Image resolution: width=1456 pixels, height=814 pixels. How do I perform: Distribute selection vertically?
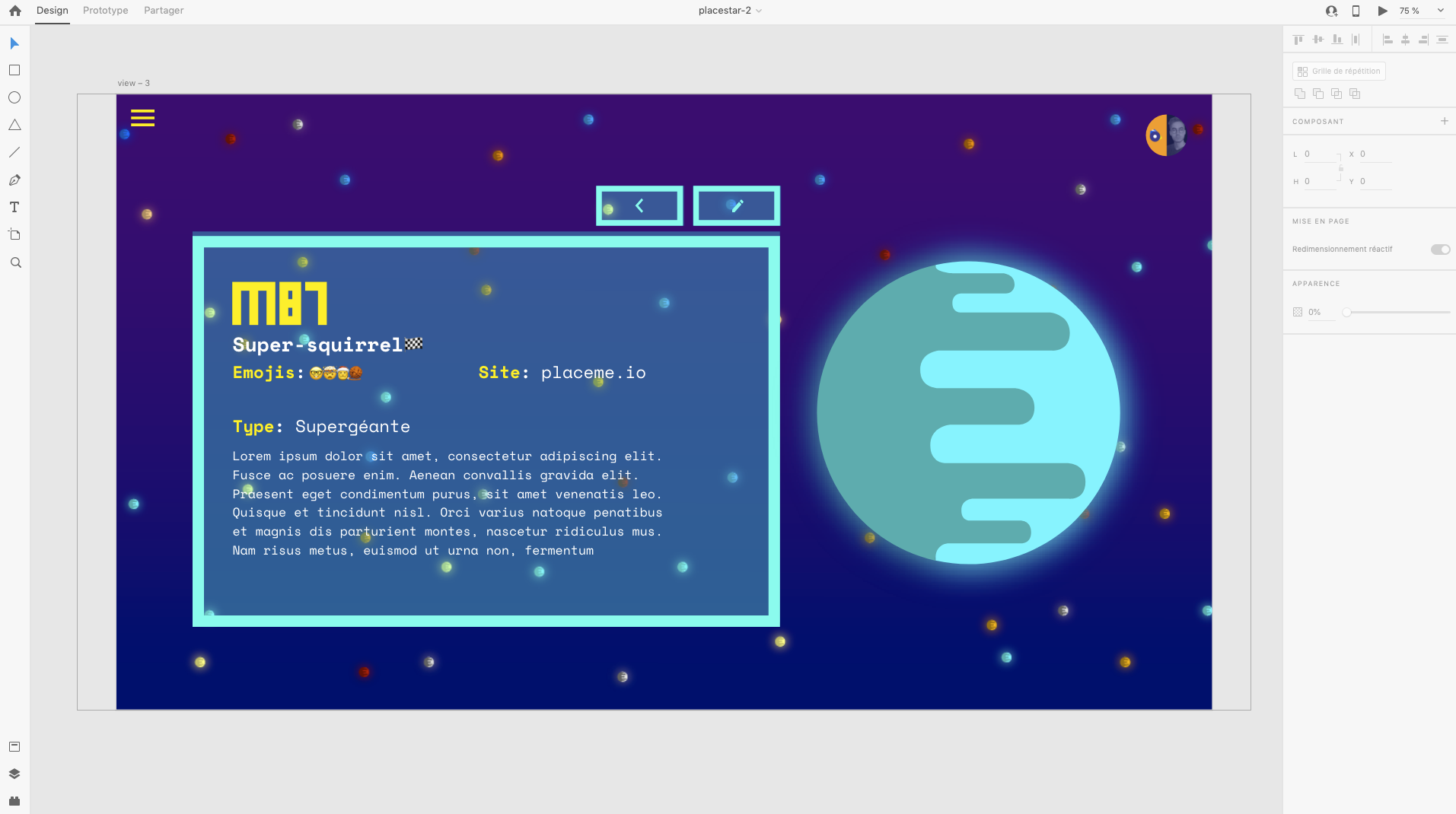pos(1442,40)
